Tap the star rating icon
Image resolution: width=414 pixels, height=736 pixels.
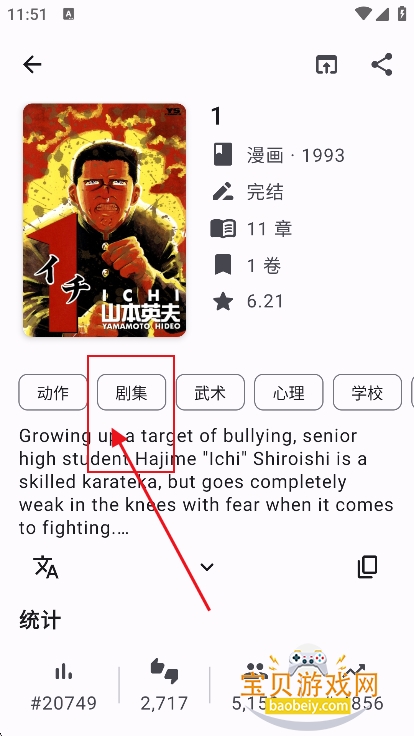tap(223, 301)
